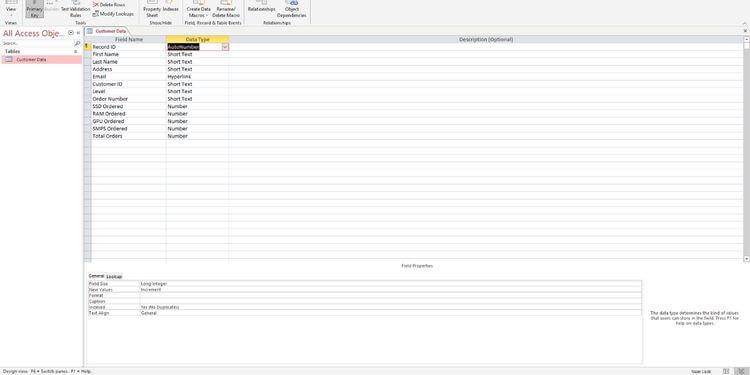Show the Property Sheet pane
750x375 pixels.
[x=152, y=9]
